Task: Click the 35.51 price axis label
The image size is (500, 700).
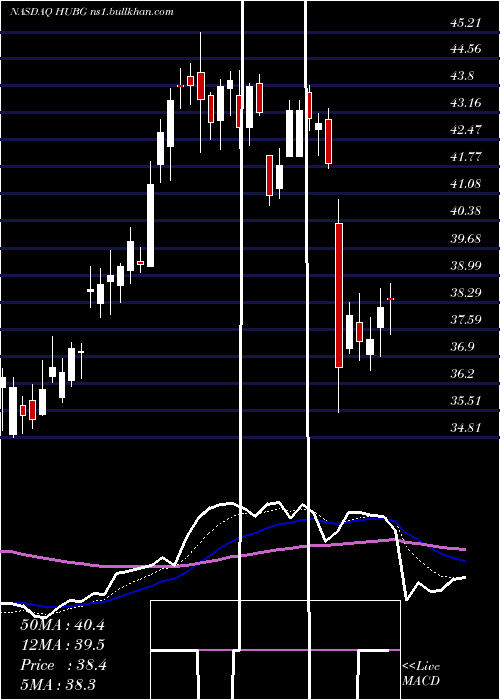Action: [466, 400]
